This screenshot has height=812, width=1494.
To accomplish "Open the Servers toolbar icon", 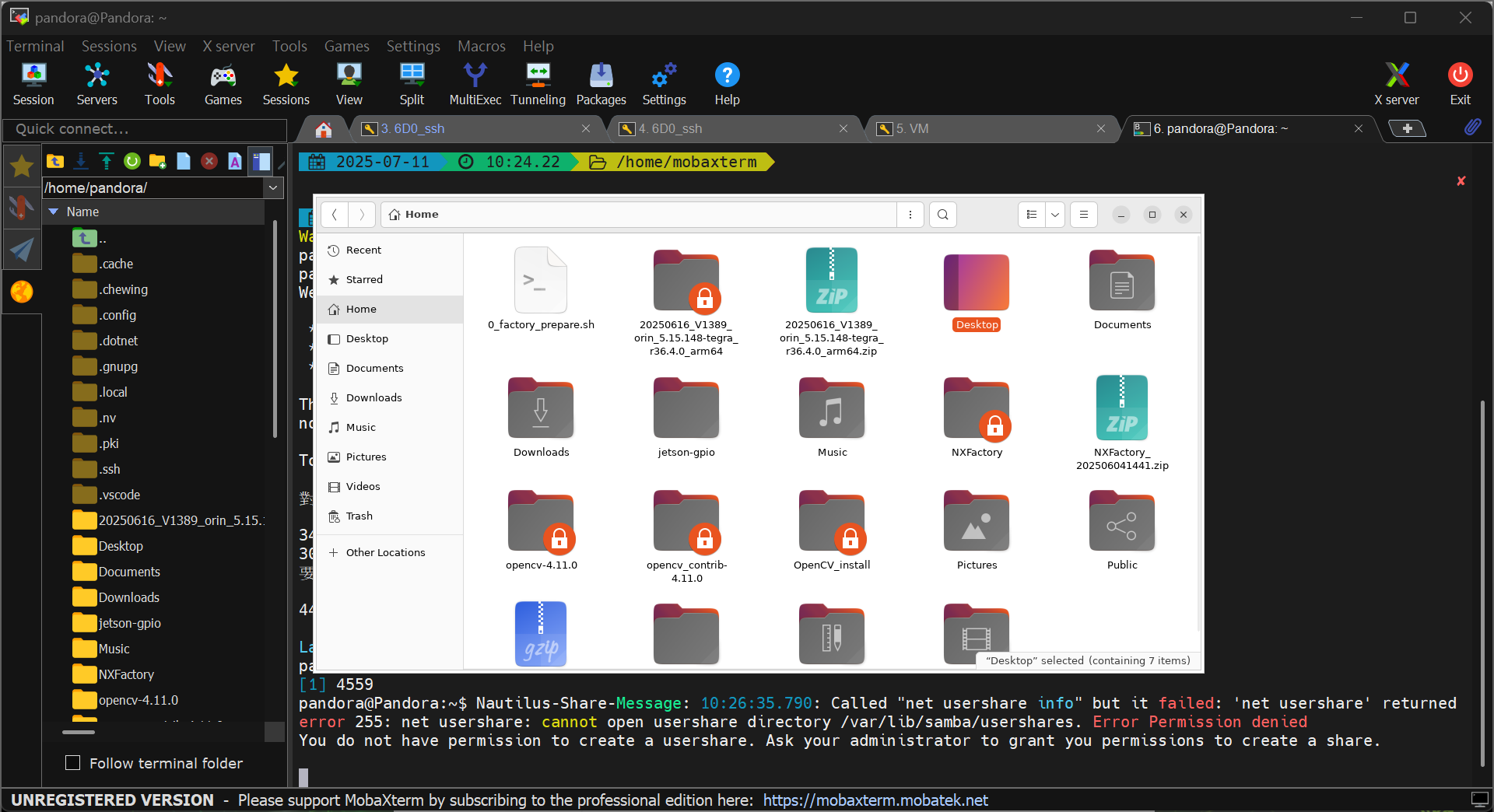I will [x=96, y=84].
